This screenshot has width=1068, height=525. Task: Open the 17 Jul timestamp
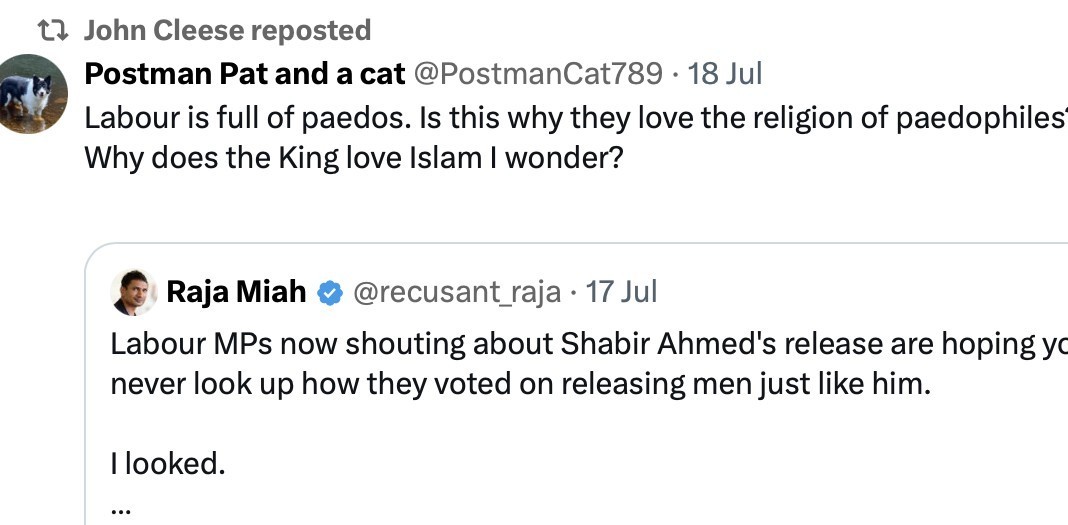coord(621,292)
